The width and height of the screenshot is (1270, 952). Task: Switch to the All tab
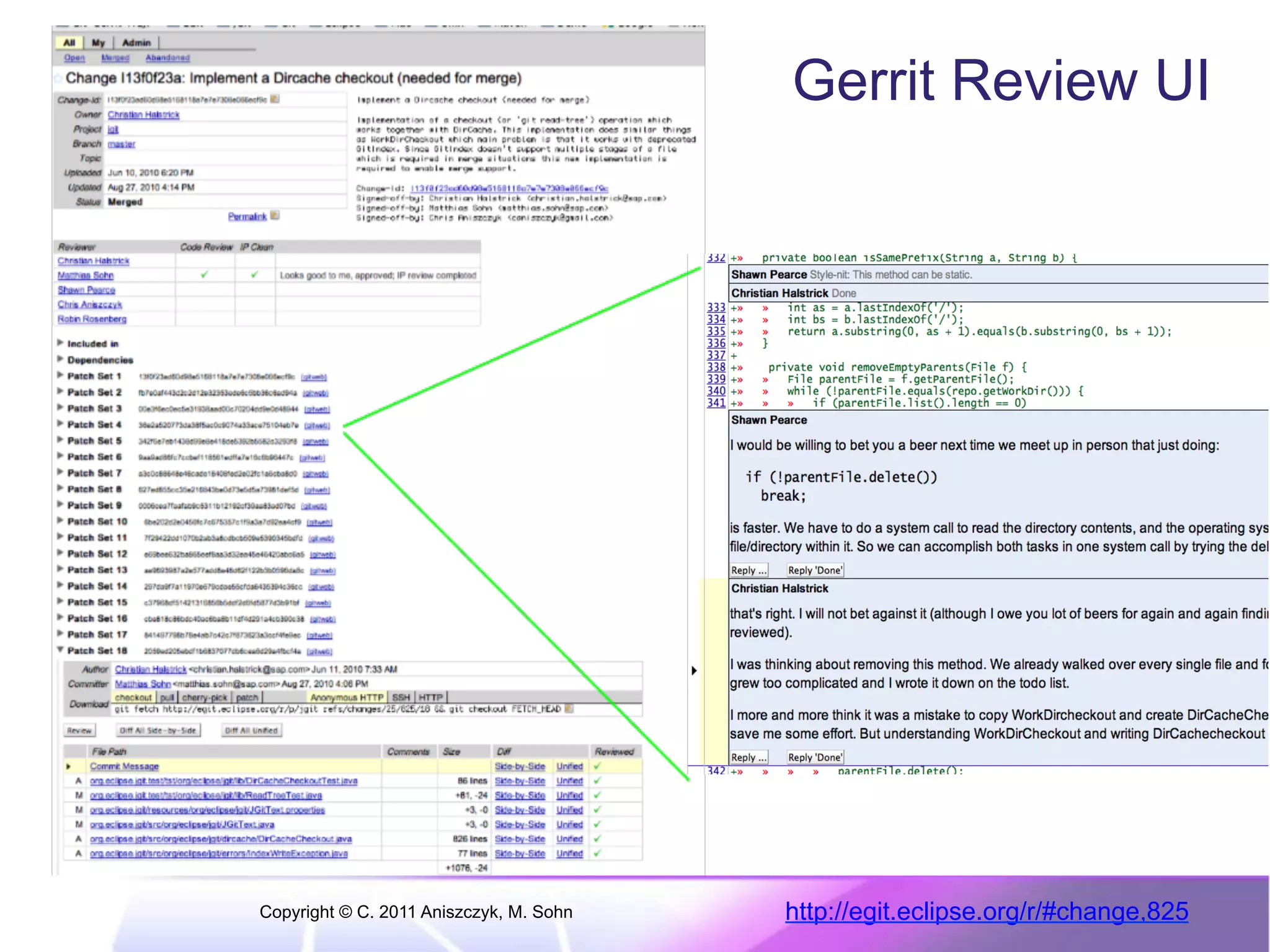69,42
